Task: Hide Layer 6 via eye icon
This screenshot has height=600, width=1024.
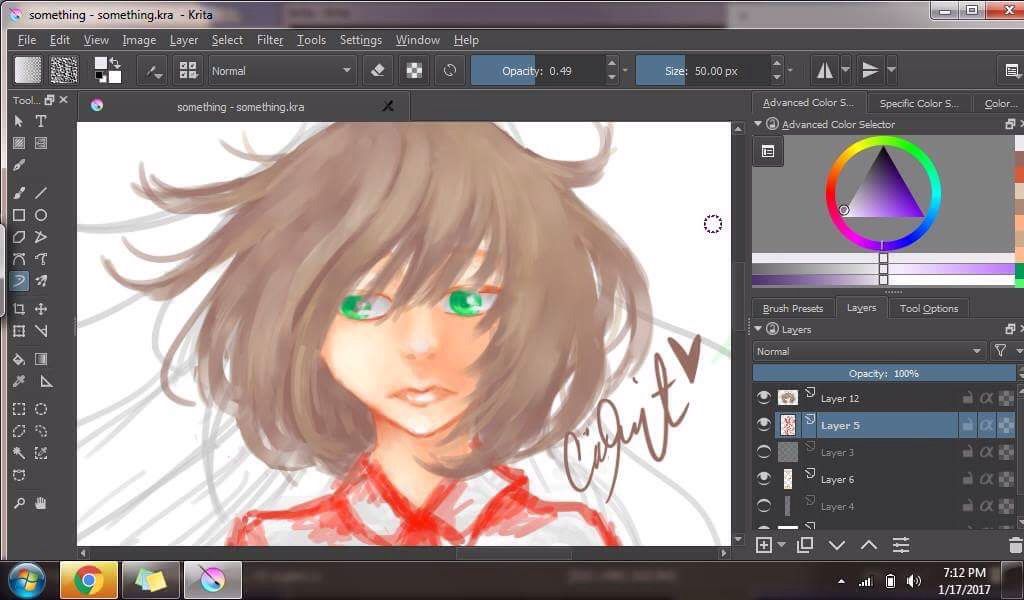Action: click(763, 479)
